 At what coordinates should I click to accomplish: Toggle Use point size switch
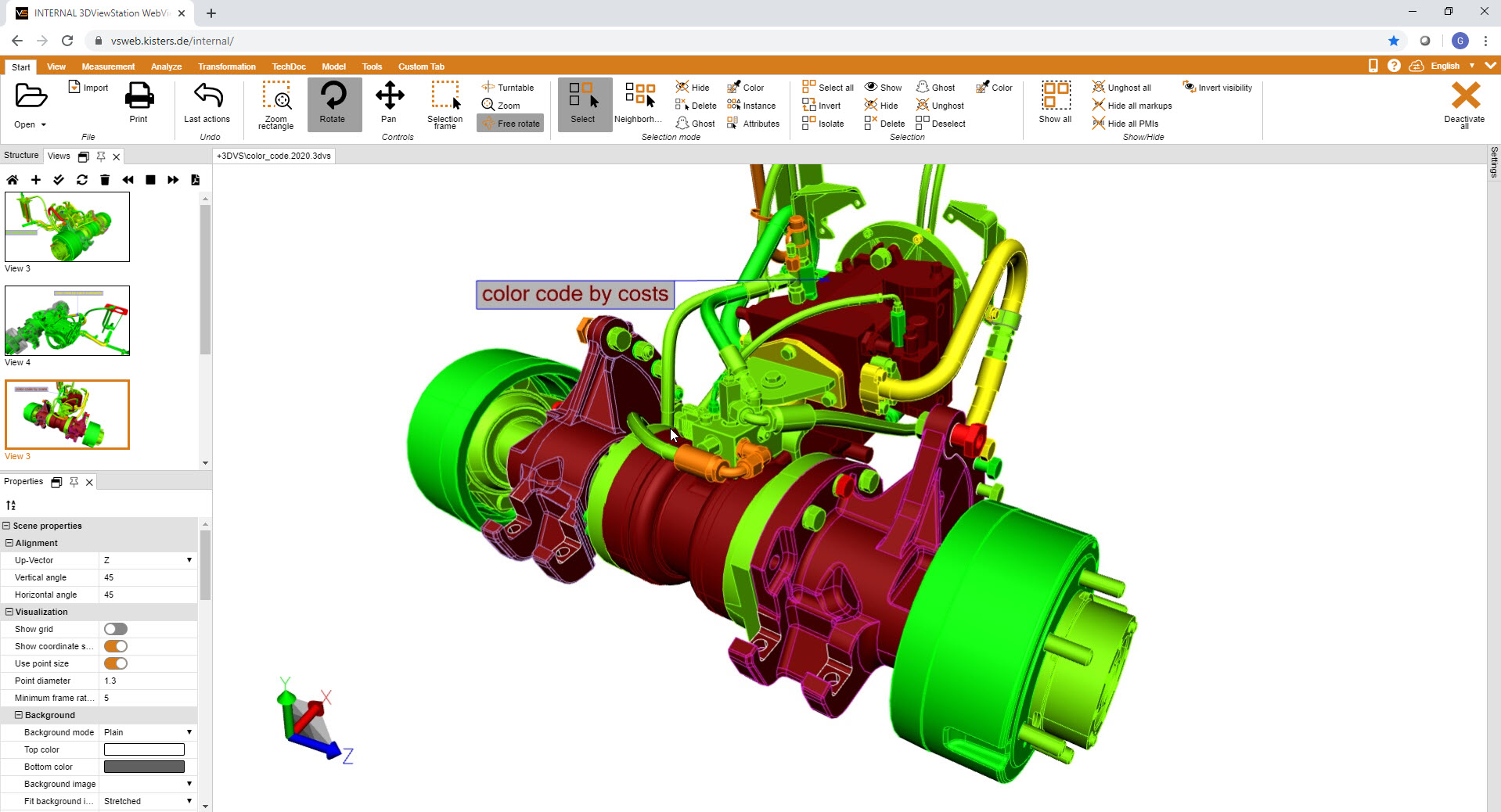[x=116, y=663]
